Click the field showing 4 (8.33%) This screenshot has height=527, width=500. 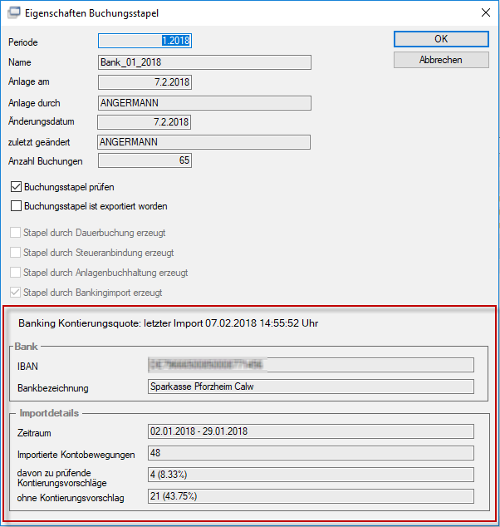[311, 475]
